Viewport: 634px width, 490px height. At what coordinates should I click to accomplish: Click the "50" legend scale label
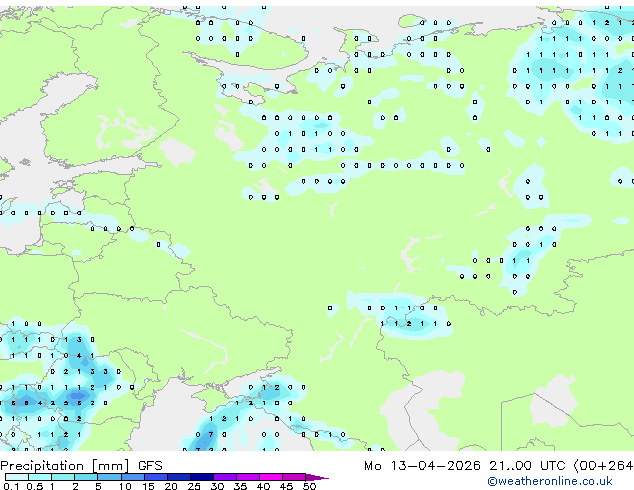[x=309, y=486]
